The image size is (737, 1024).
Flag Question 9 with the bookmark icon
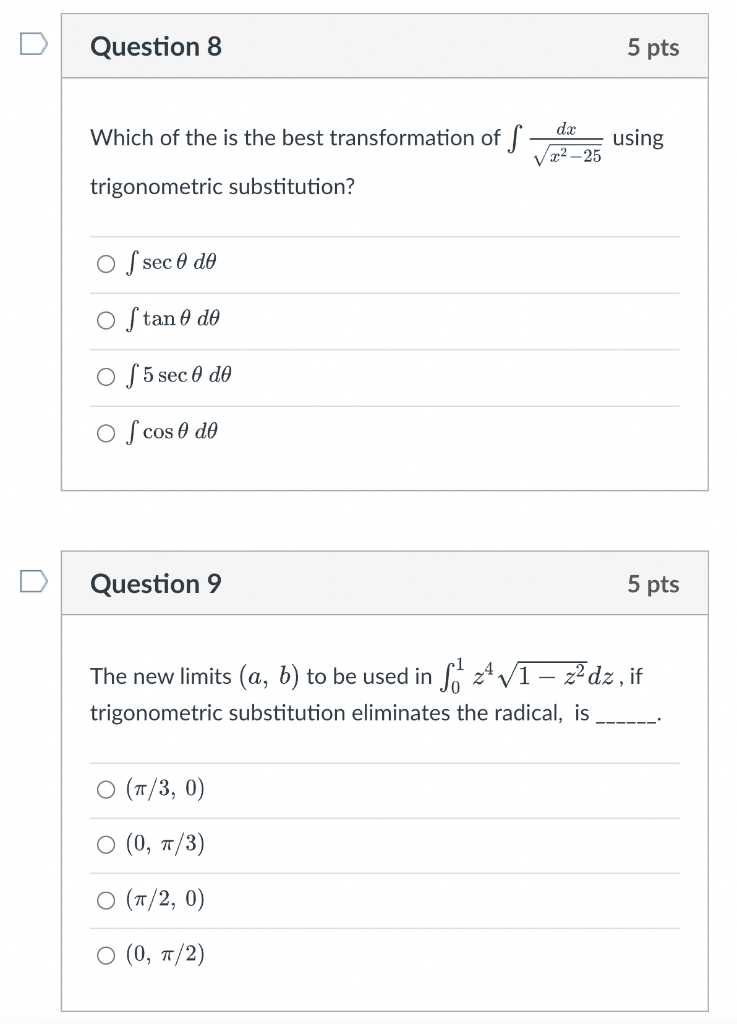point(34,580)
